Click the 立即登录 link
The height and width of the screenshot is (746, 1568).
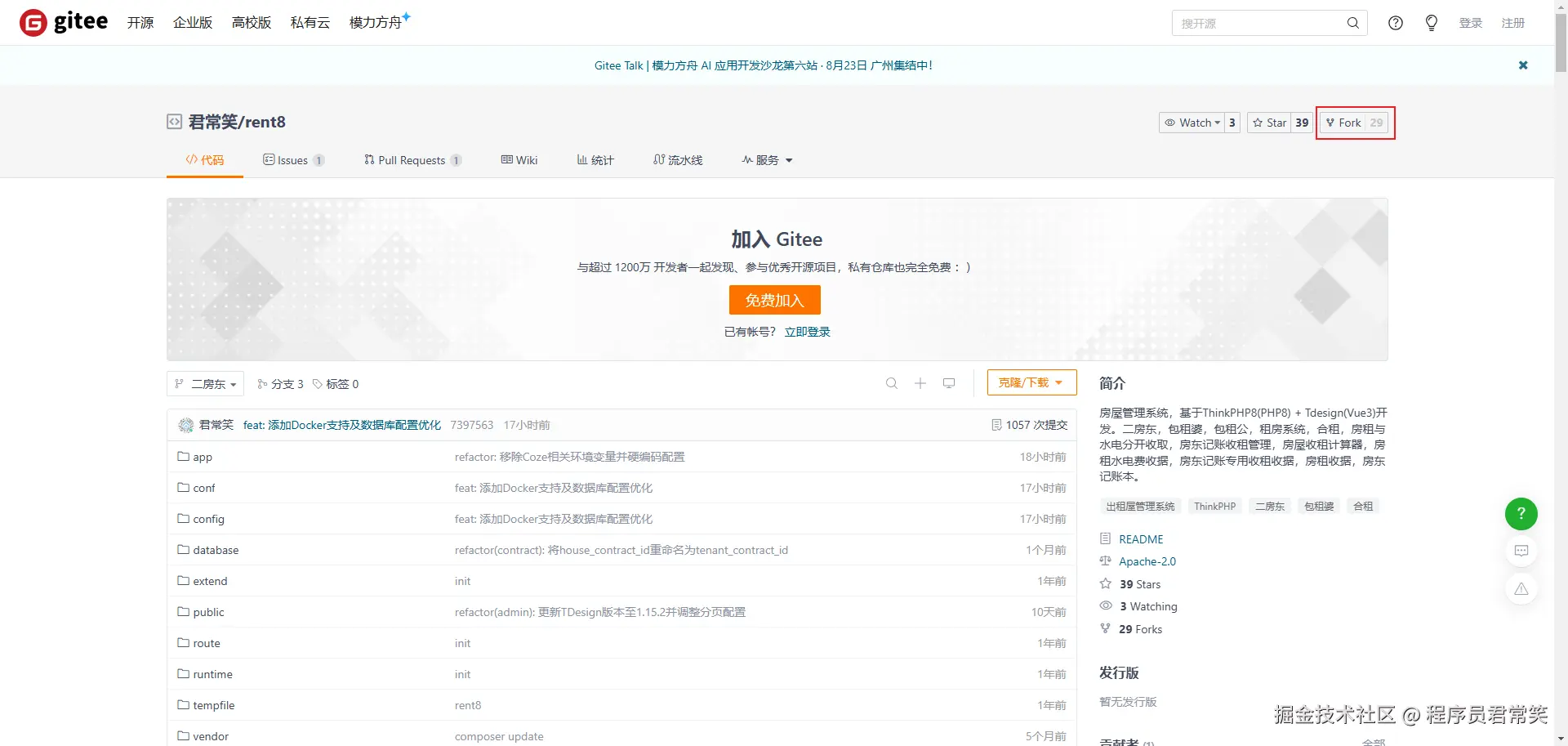tap(808, 332)
